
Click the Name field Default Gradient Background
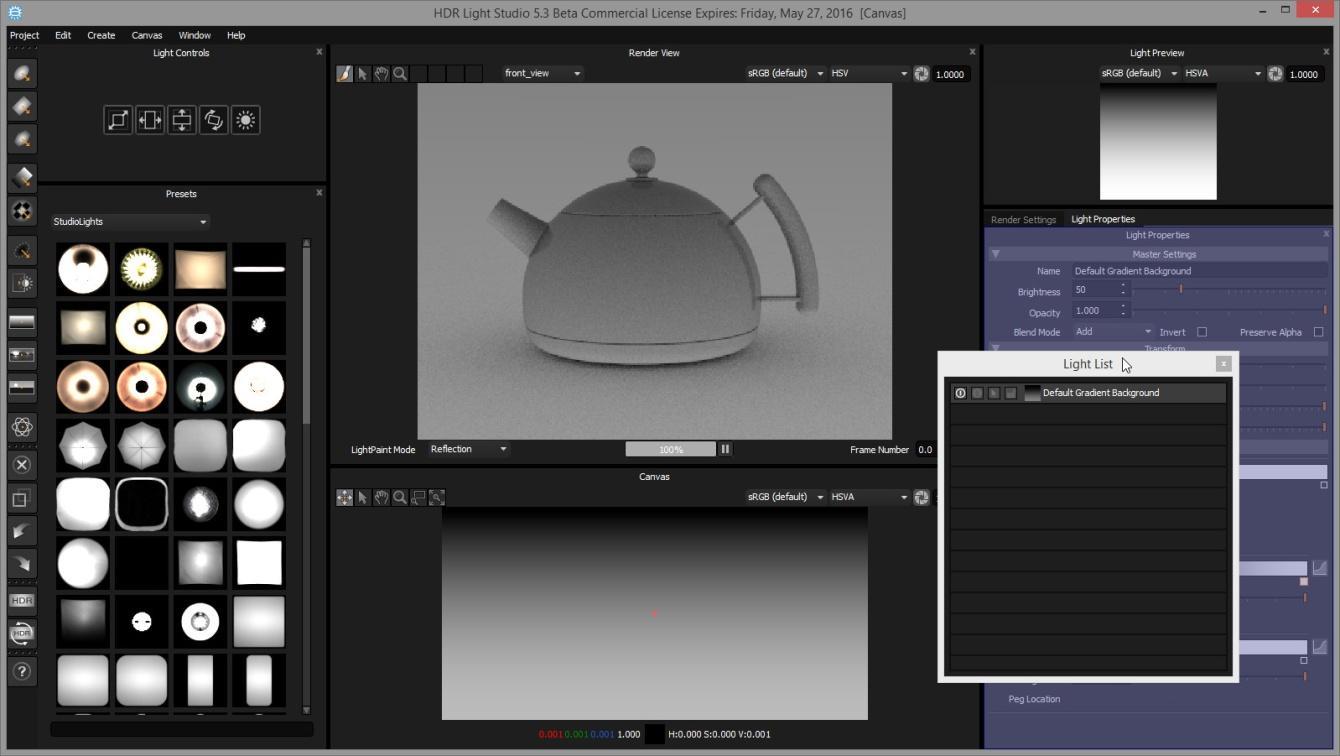(x=1199, y=271)
